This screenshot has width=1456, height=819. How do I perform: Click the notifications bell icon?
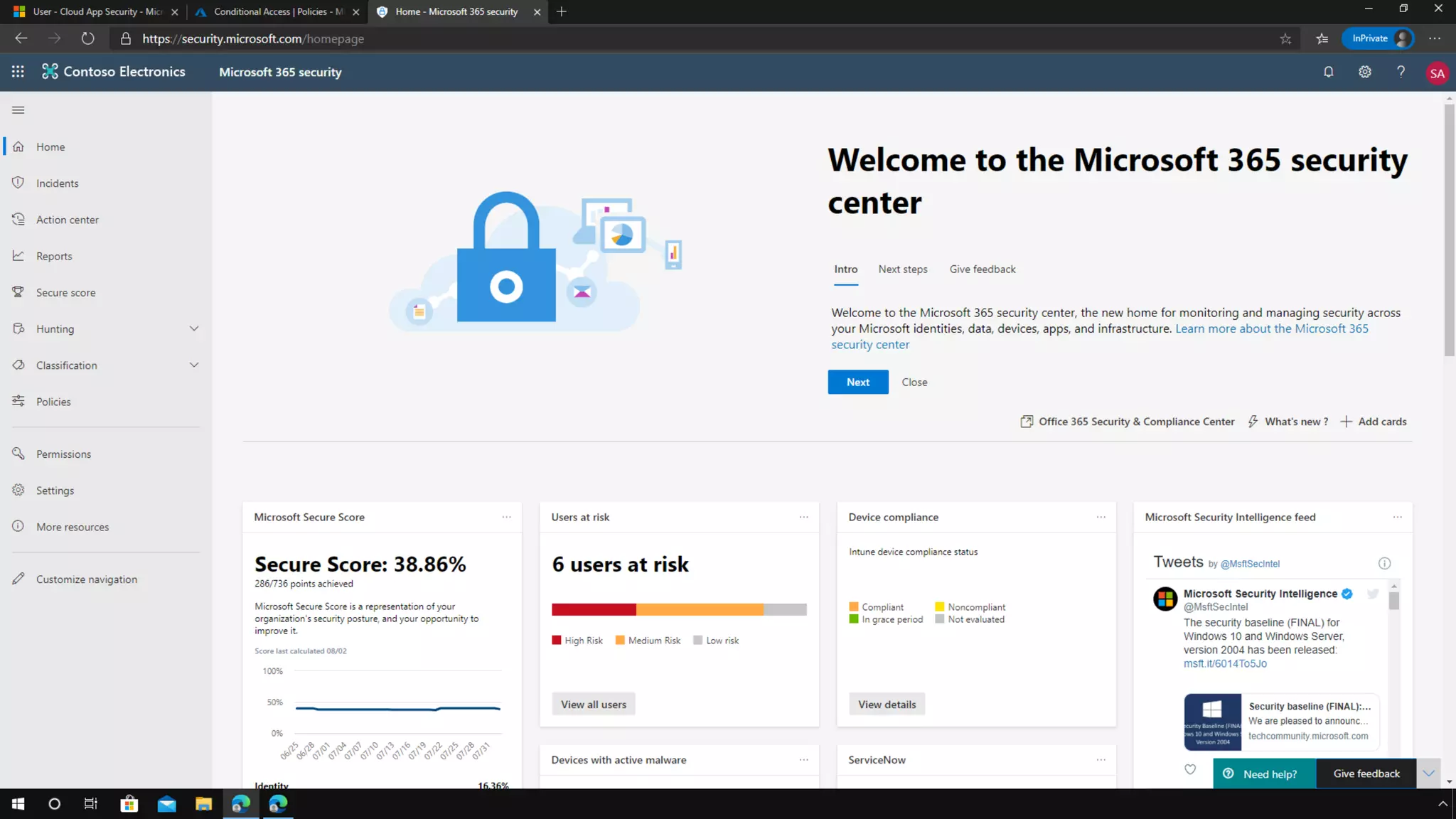[1328, 72]
